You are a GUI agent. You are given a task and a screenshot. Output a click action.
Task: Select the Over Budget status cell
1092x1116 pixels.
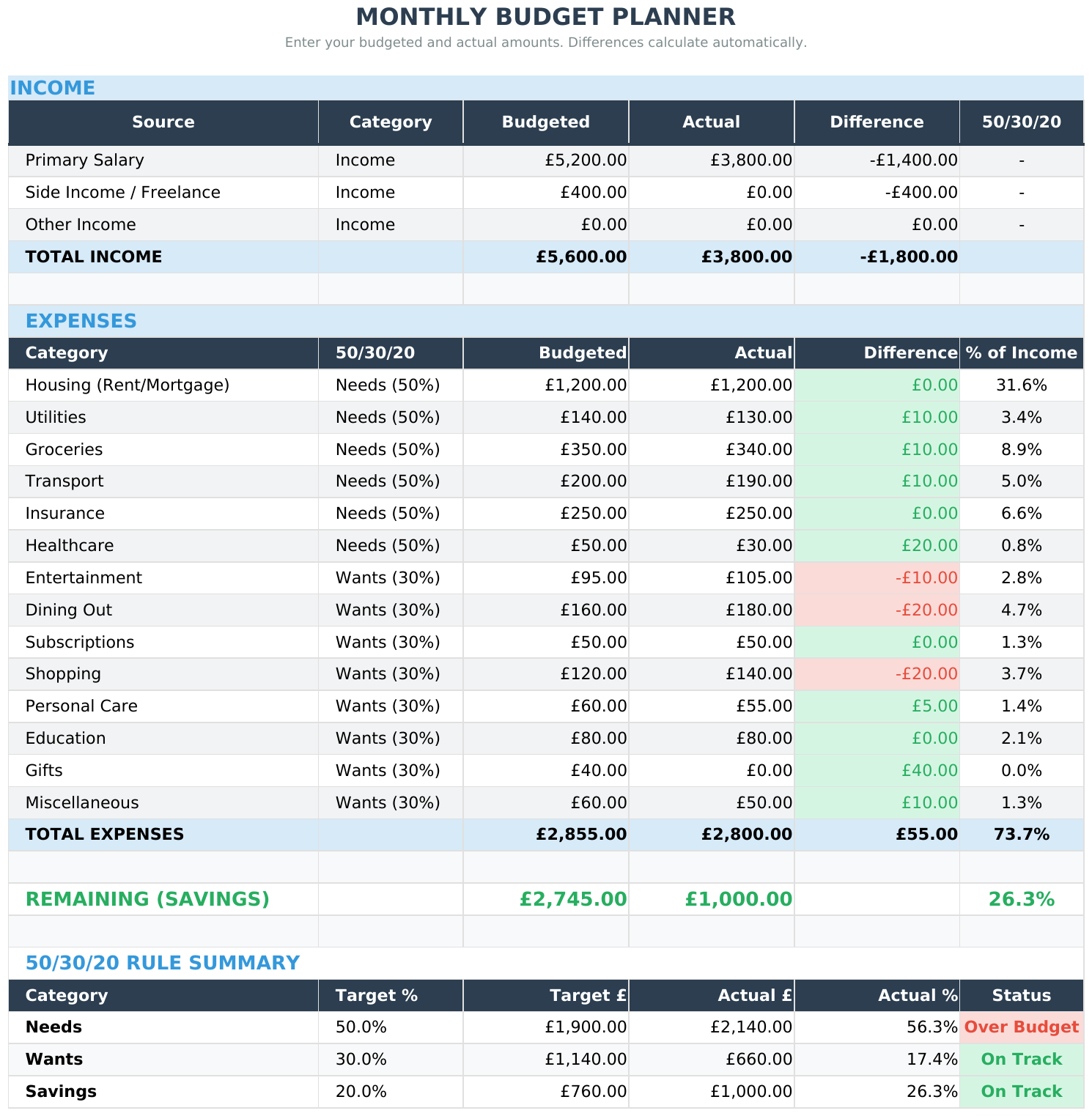(1022, 1027)
